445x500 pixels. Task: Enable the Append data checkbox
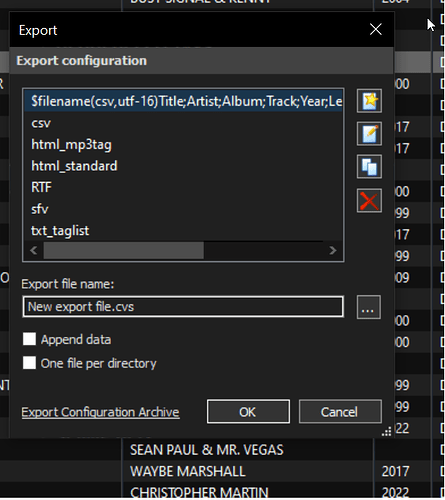point(29,339)
